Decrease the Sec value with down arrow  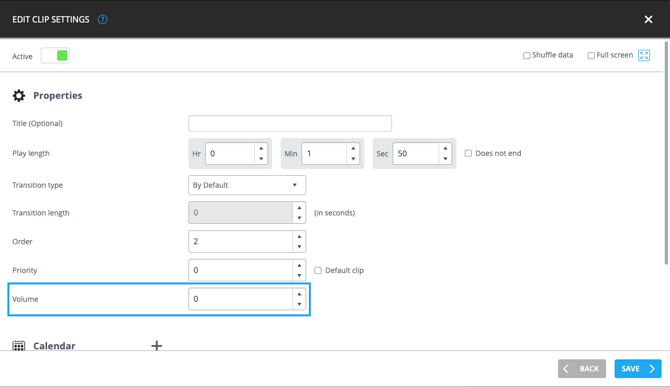(x=445, y=158)
